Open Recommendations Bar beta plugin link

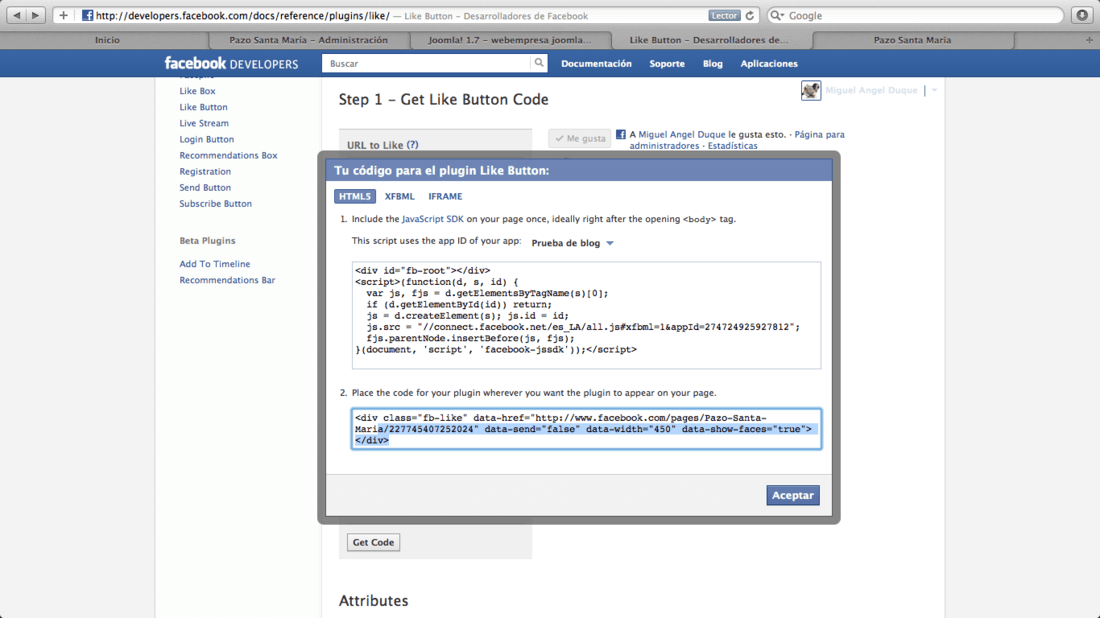[x=227, y=281]
